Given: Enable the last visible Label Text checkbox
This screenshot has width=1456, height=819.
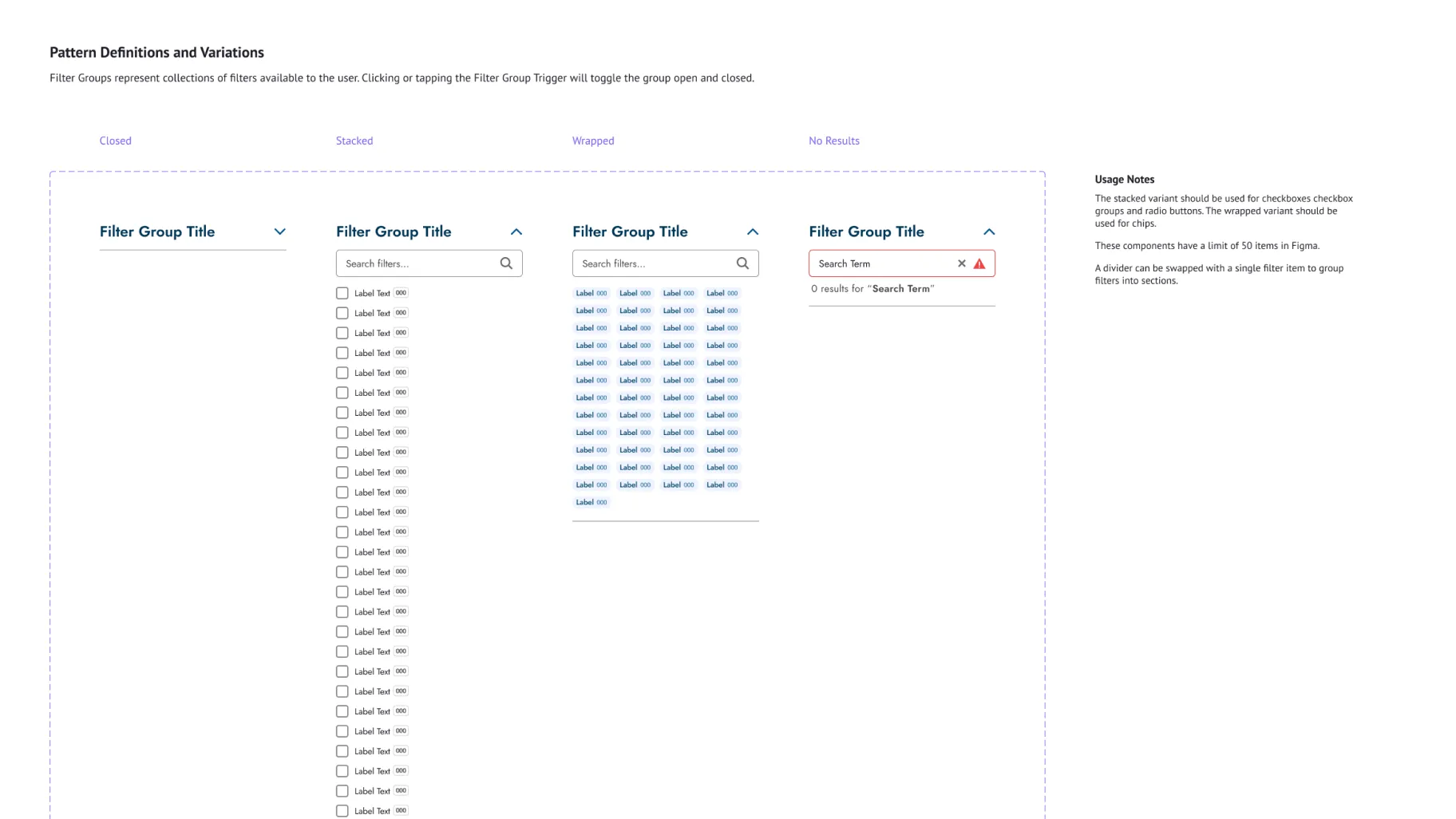Looking at the screenshot, I should (x=342, y=810).
